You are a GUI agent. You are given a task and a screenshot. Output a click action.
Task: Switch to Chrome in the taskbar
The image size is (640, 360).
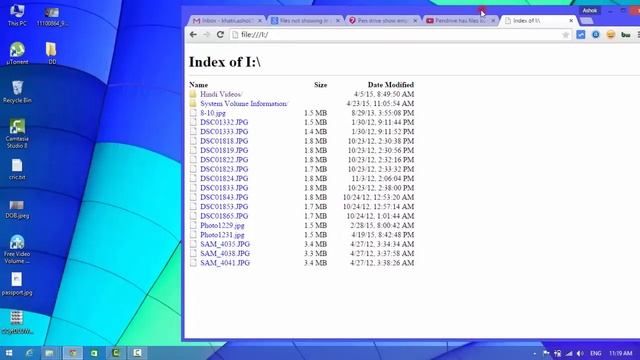(x=73, y=353)
